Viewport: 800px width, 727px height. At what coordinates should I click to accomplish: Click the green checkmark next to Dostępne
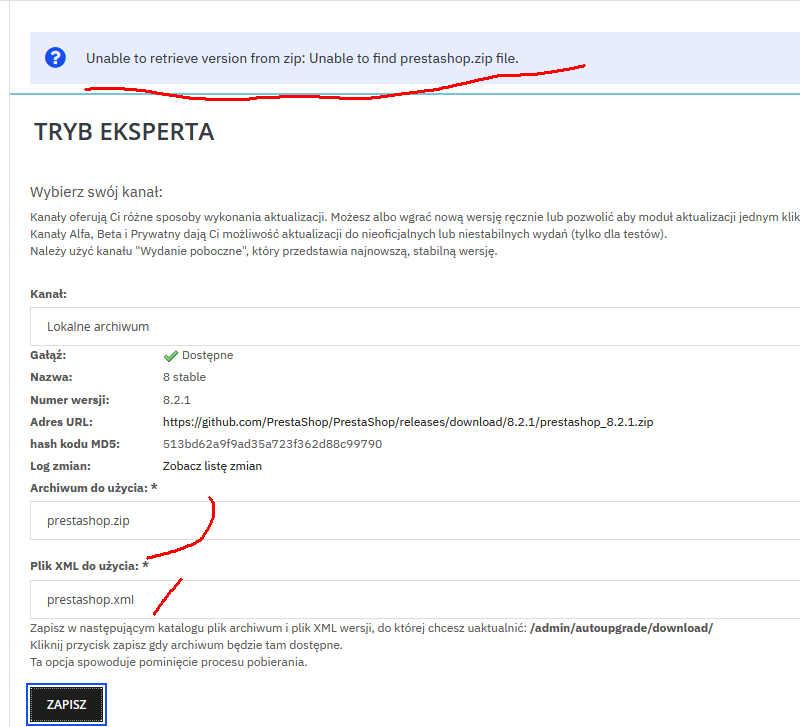pyautogui.click(x=170, y=356)
